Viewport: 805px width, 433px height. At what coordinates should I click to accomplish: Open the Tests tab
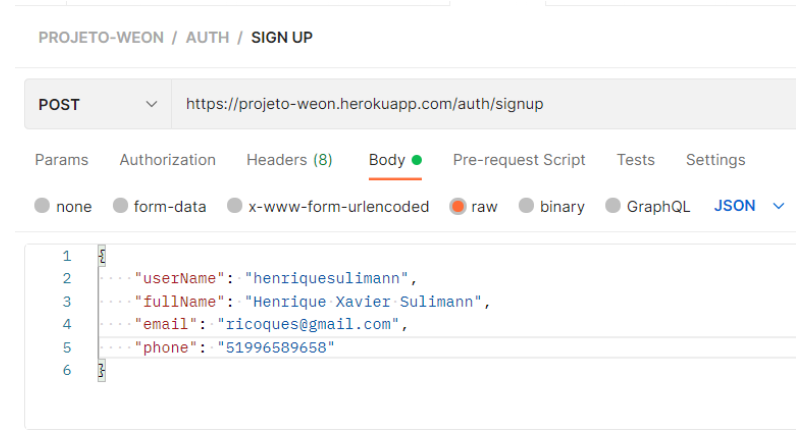[x=636, y=160]
